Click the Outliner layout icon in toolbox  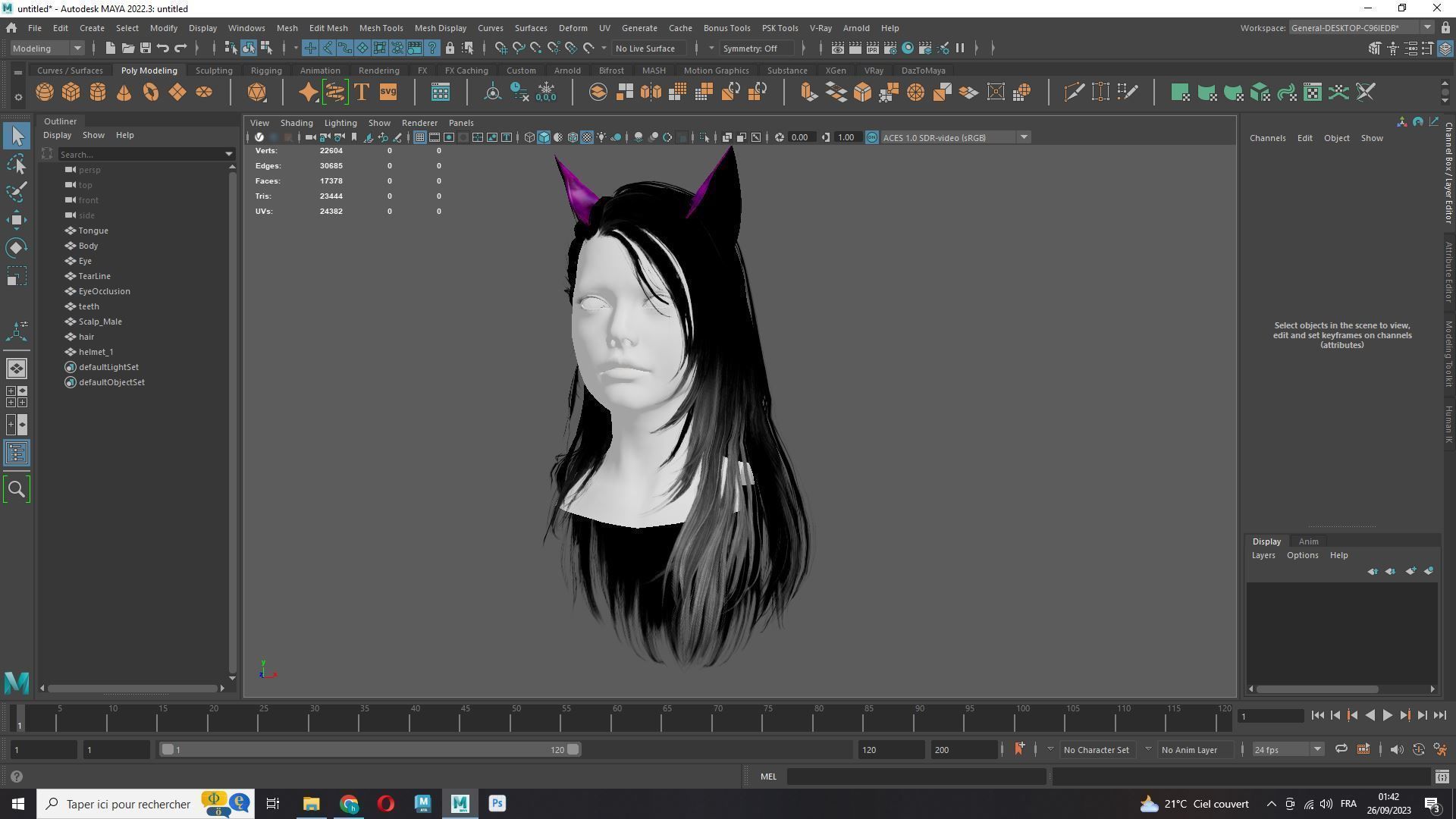point(17,453)
